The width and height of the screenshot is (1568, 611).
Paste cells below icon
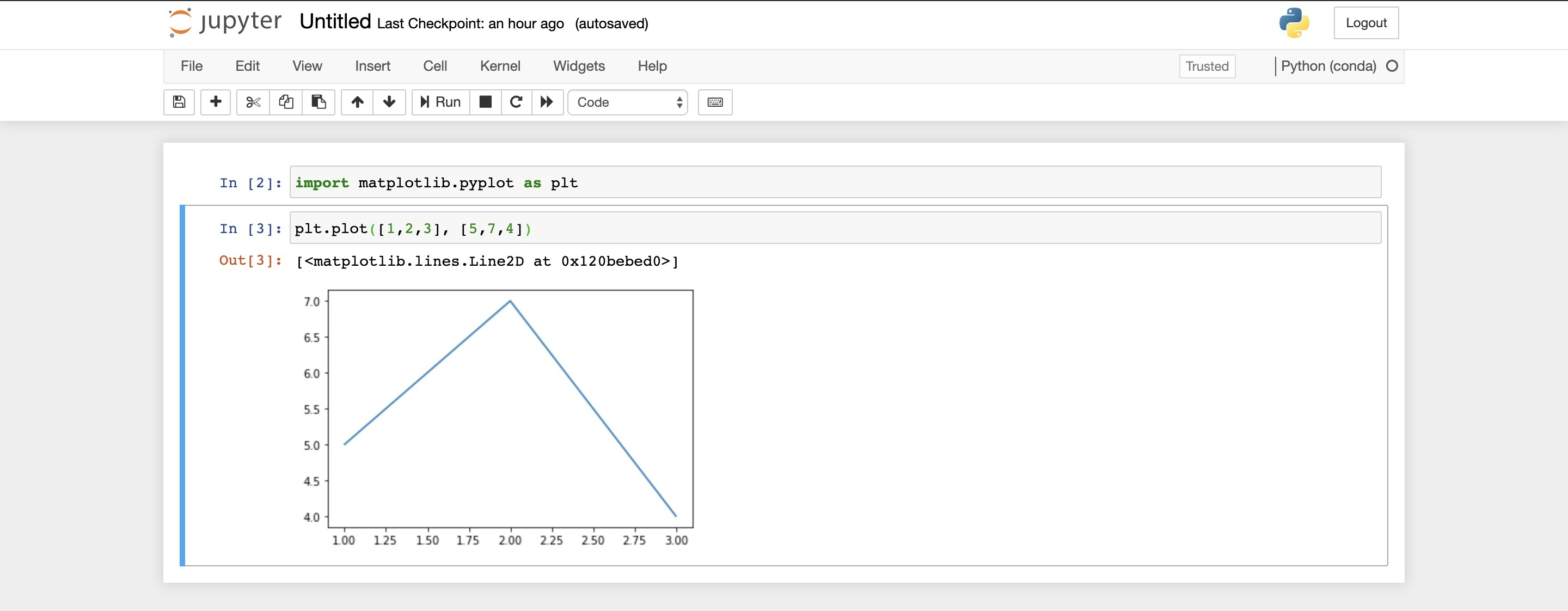coord(318,102)
